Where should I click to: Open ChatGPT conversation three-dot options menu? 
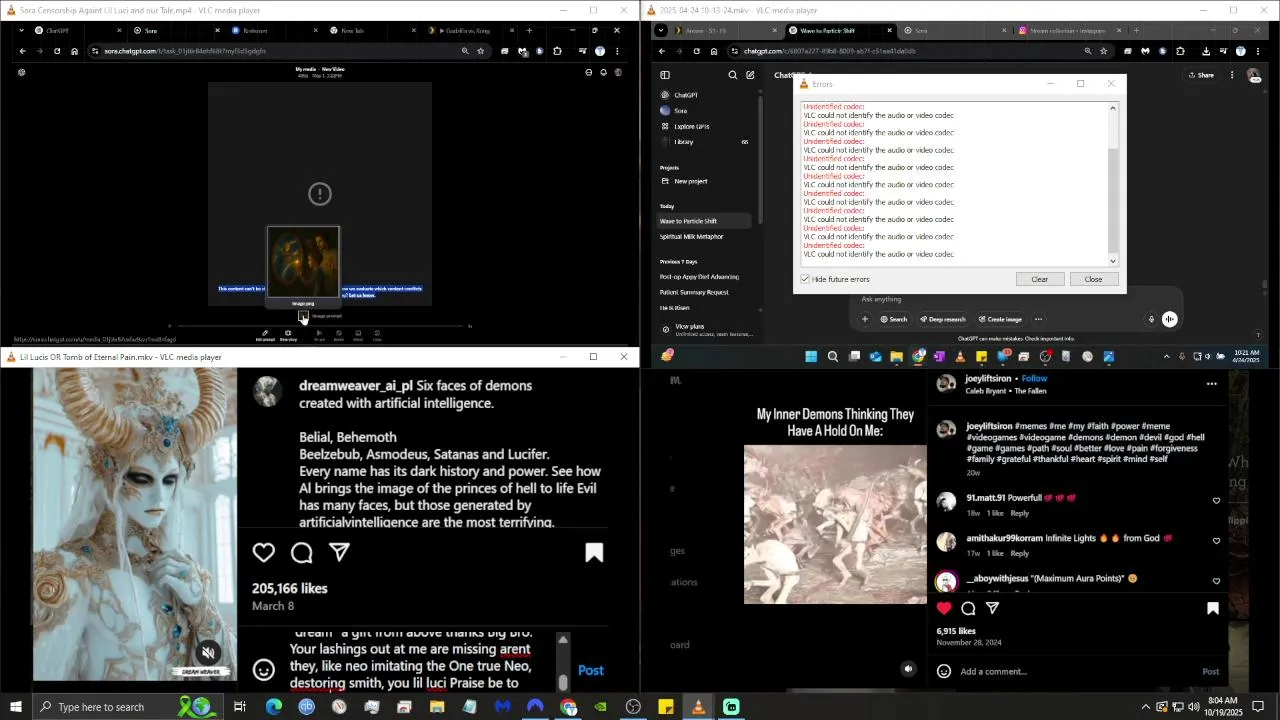click(1232, 75)
